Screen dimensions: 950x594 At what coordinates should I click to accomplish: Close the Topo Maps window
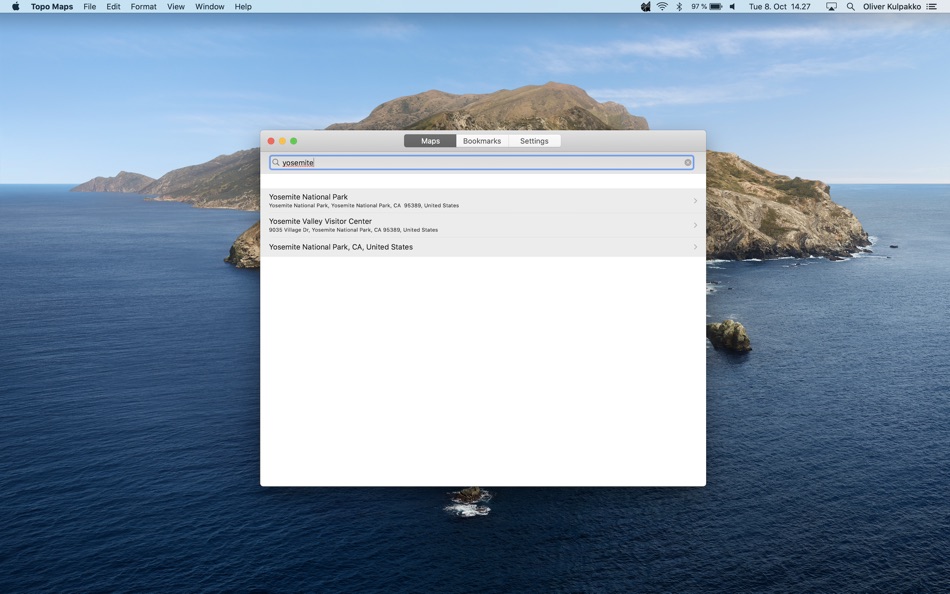tap(271, 141)
